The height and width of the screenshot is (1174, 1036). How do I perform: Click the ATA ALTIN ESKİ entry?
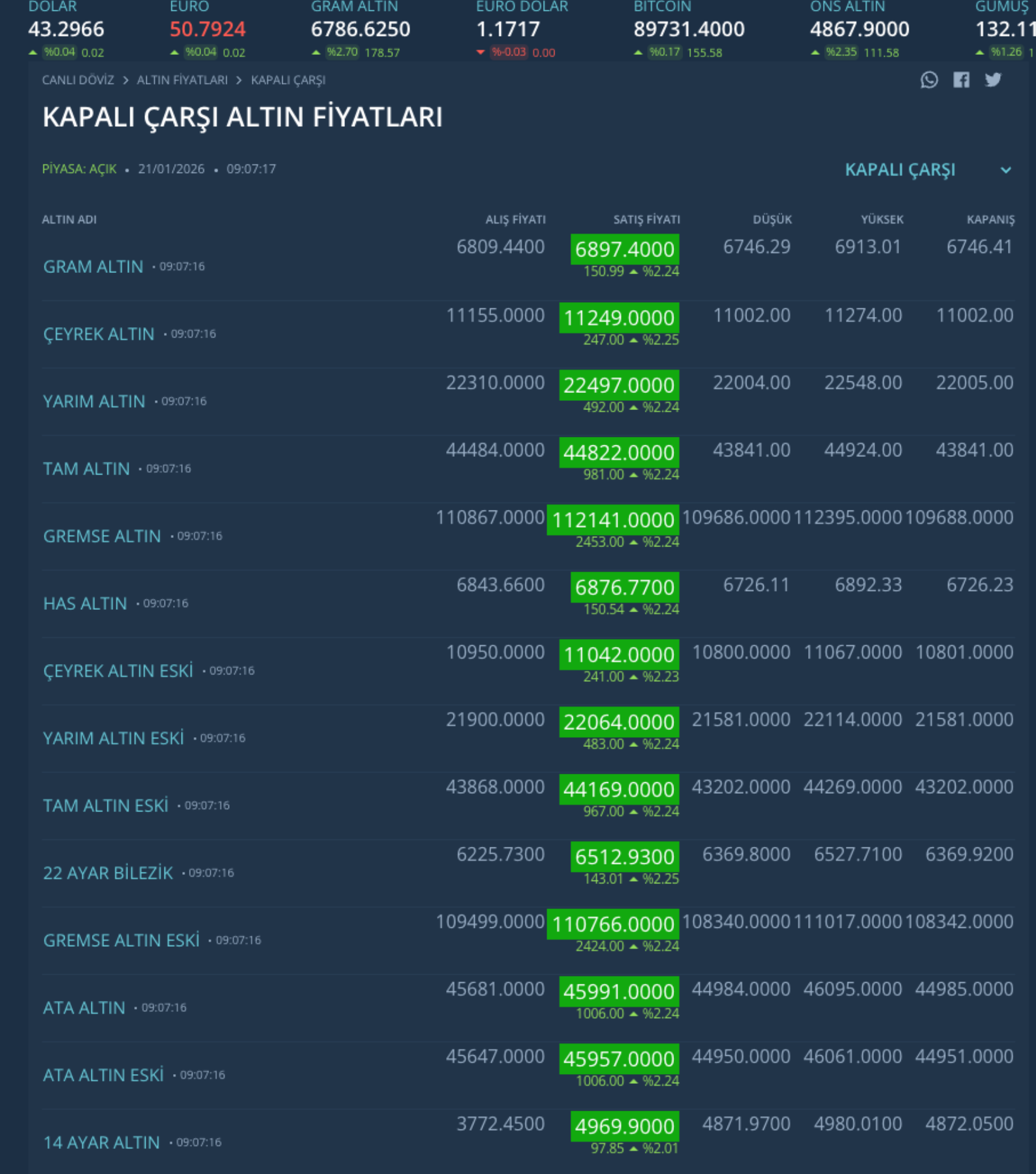point(103,1075)
